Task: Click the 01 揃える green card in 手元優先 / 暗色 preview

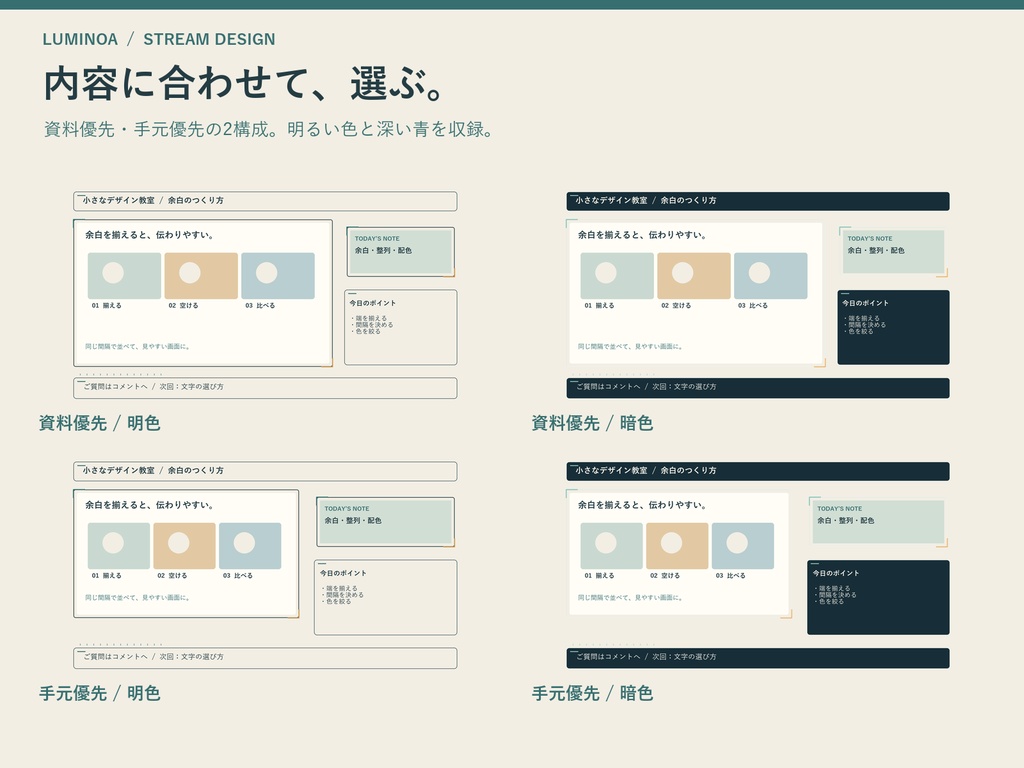Action: (612, 546)
